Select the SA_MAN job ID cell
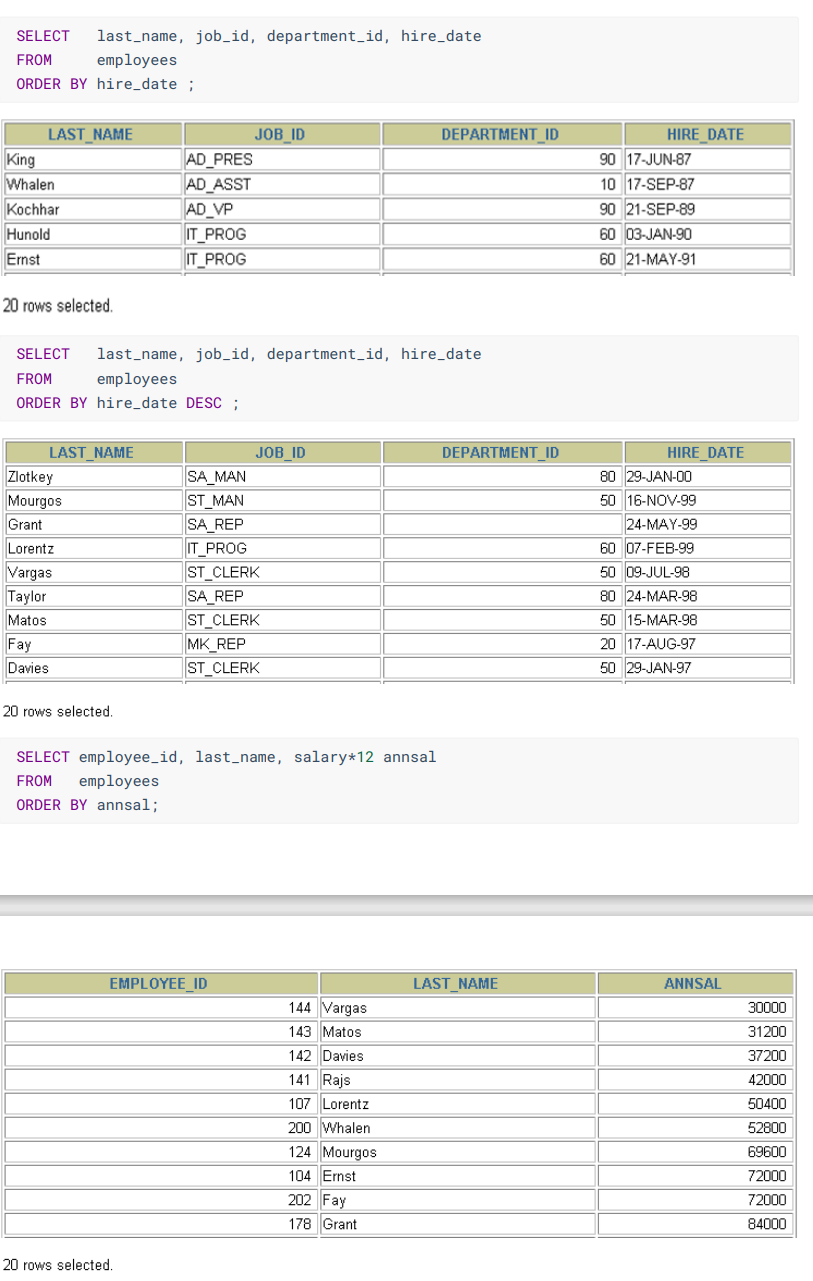Image resolution: width=813 pixels, height=1281 pixels. point(281,477)
